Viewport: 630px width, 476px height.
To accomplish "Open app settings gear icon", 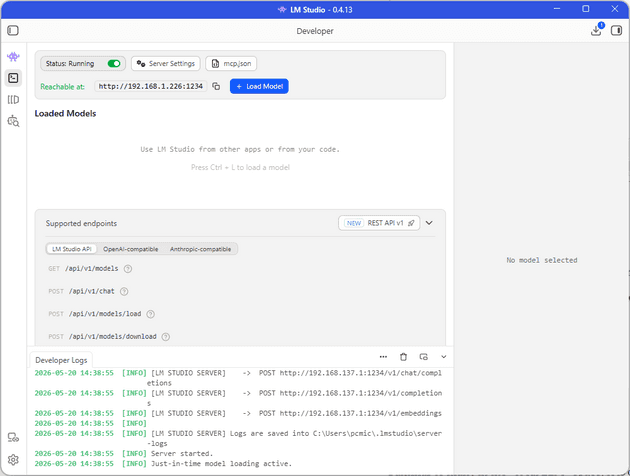I will click(13, 460).
